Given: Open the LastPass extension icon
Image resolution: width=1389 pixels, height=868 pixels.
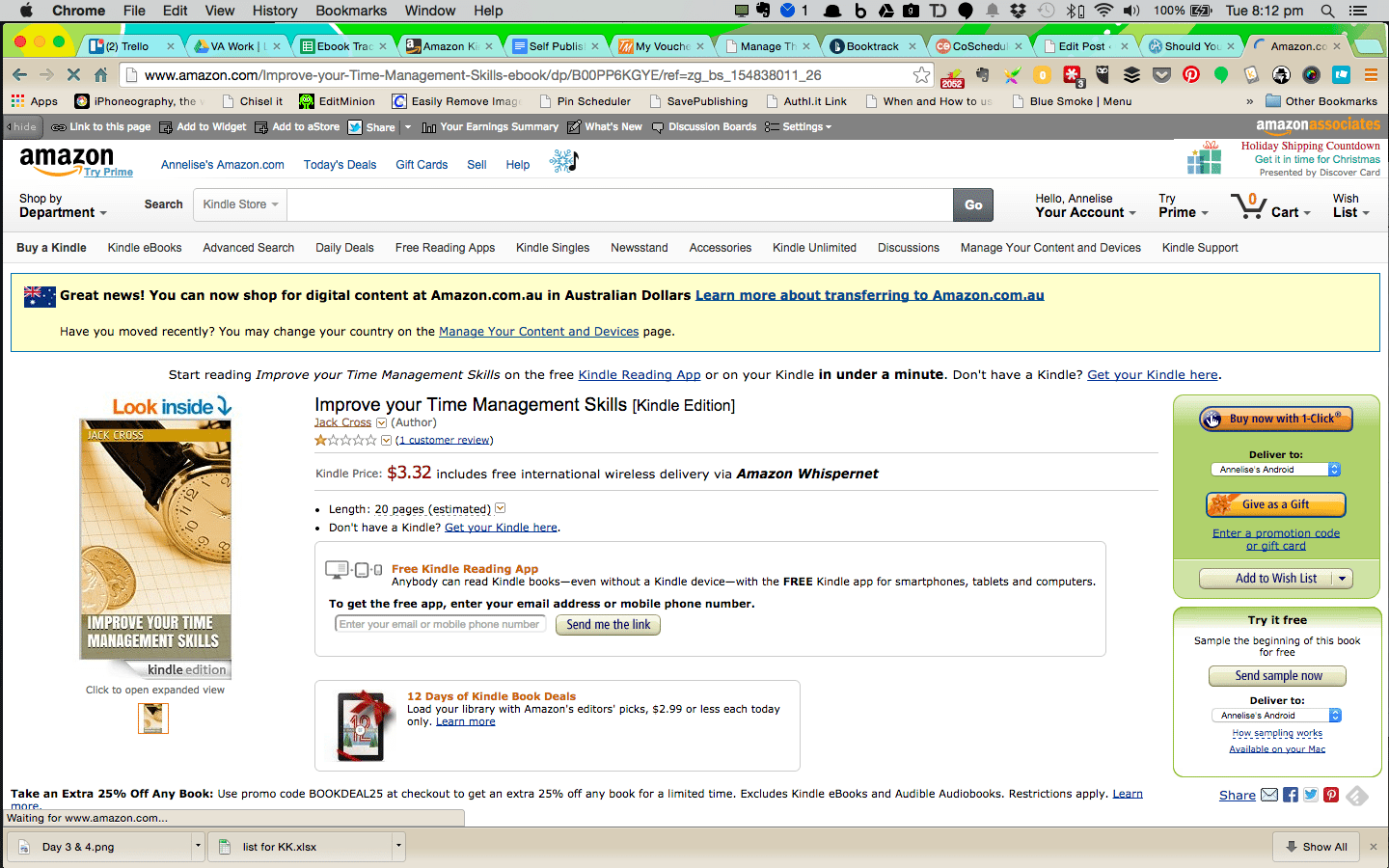Looking at the screenshot, I should [1072, 74].
